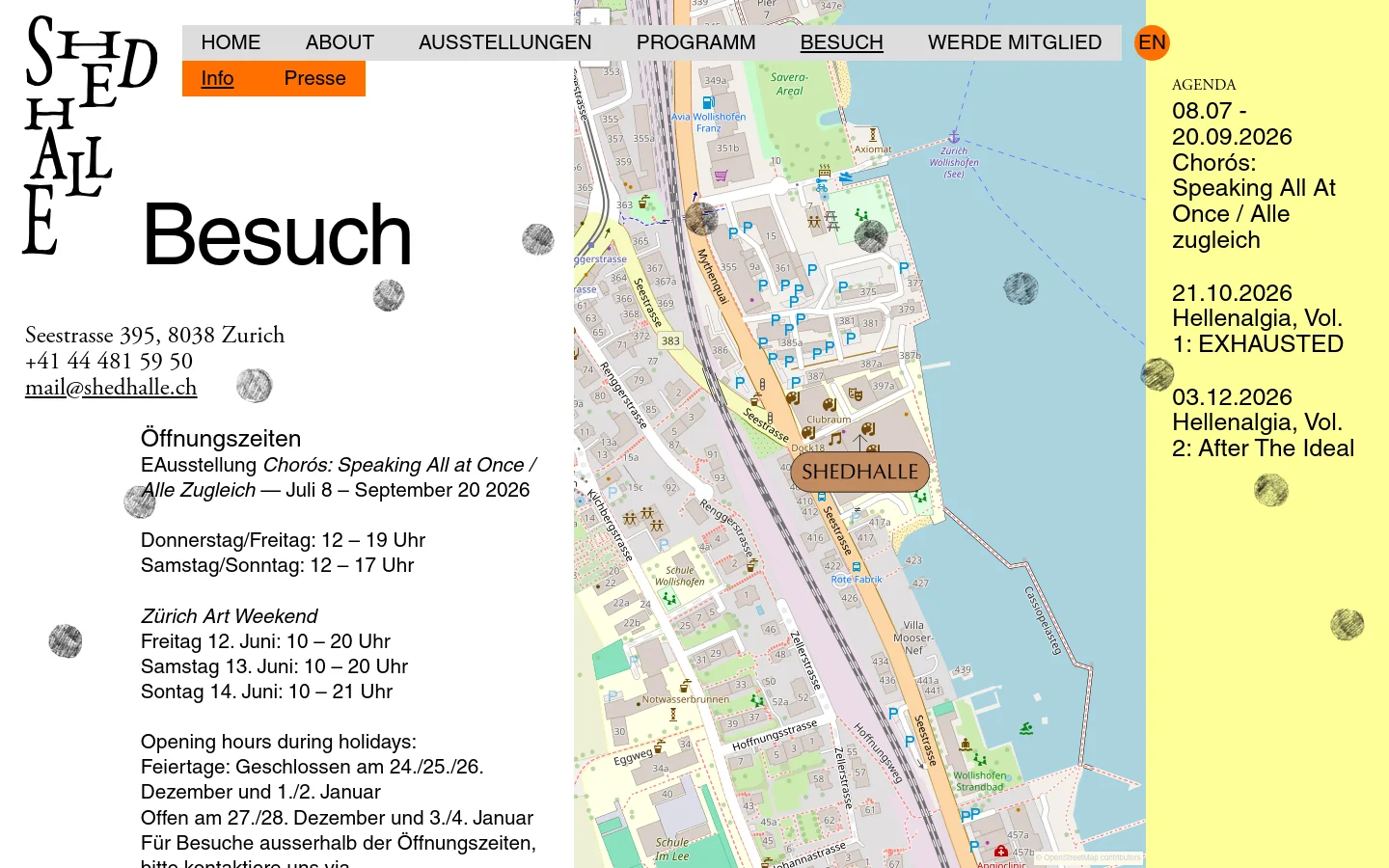Click the pink shopping cart icon on the map
The width and height of the screenshot is (1389, 868).
point(721,176)
